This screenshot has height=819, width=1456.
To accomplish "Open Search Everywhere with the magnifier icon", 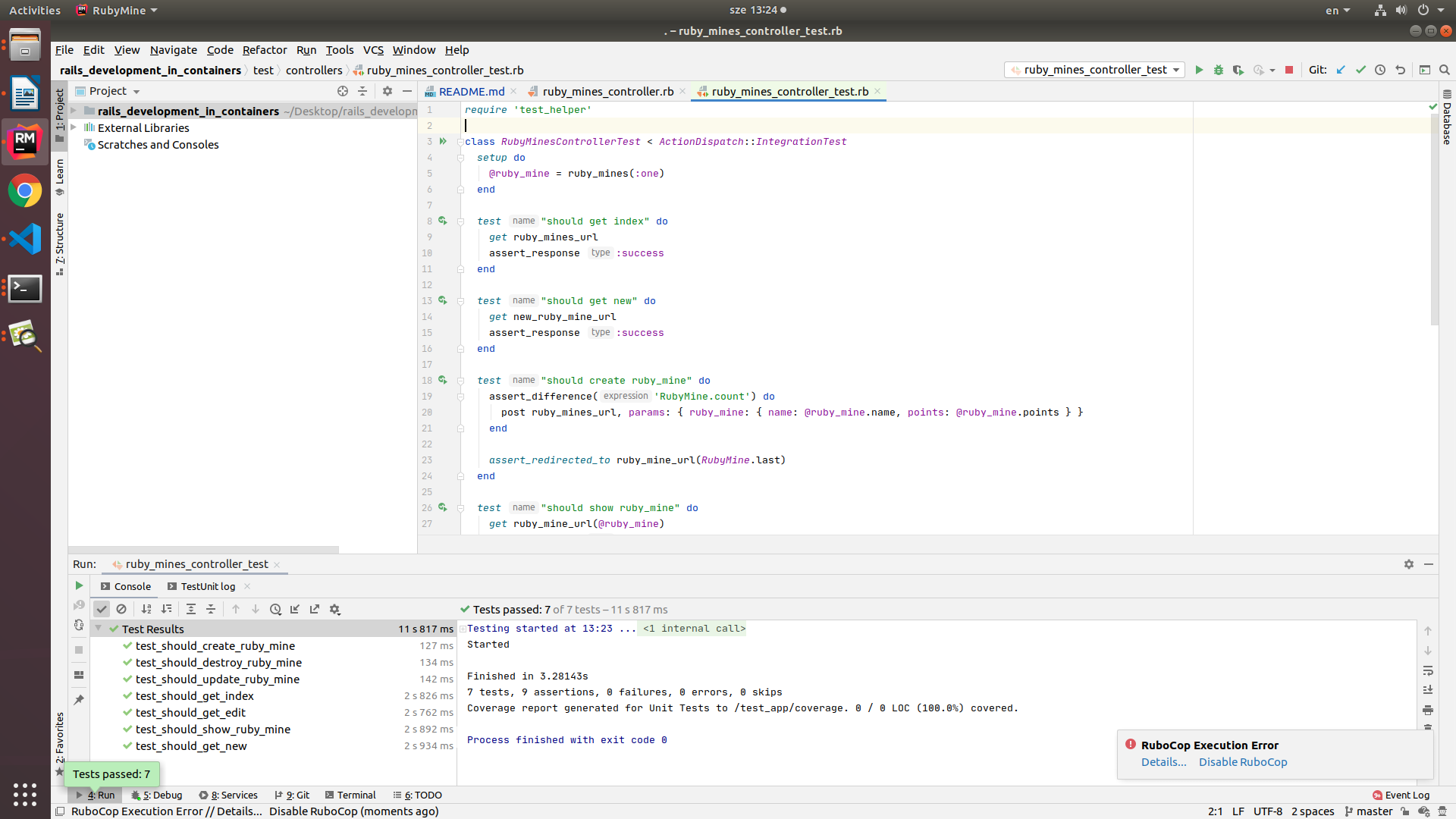I will [x=1445, y=70].
